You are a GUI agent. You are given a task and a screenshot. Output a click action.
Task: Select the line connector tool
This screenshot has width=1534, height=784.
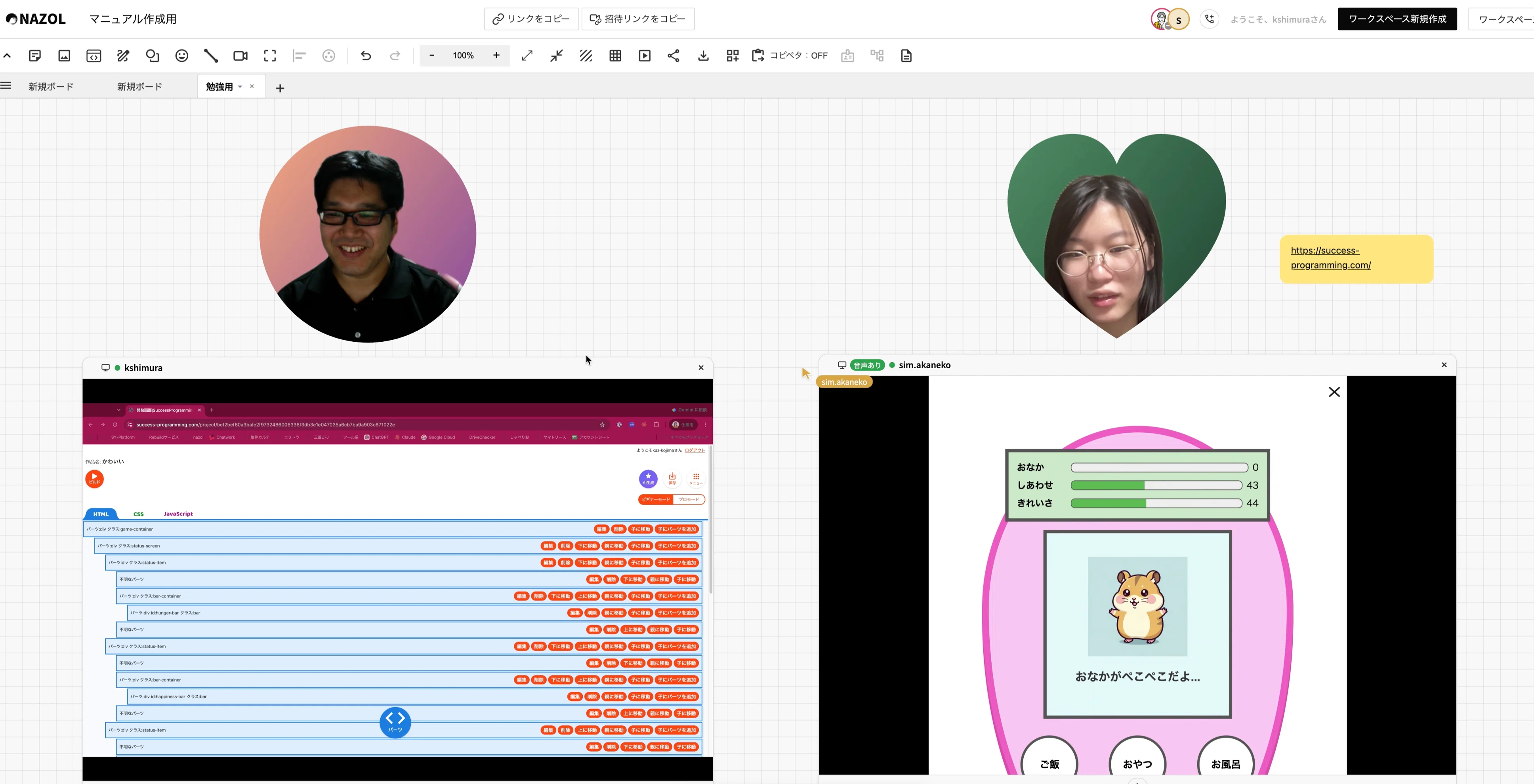(x=211, y=55)
